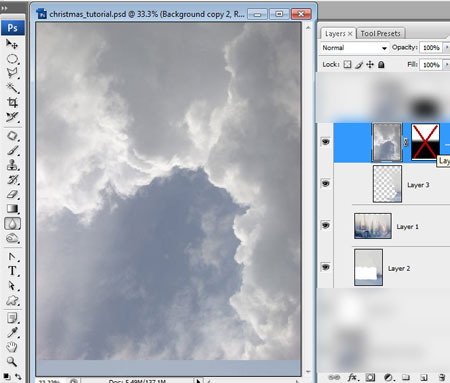The height and width of the screenshot is (383, 450).
Task: Switch to the Layers tab
Action: pos(335,34)
